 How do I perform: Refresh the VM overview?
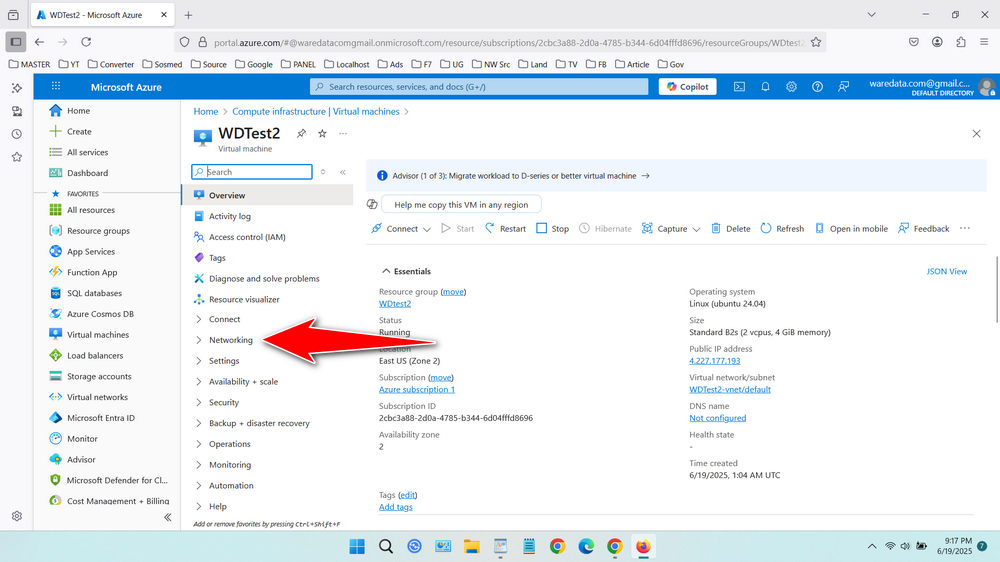coord(782,228)
